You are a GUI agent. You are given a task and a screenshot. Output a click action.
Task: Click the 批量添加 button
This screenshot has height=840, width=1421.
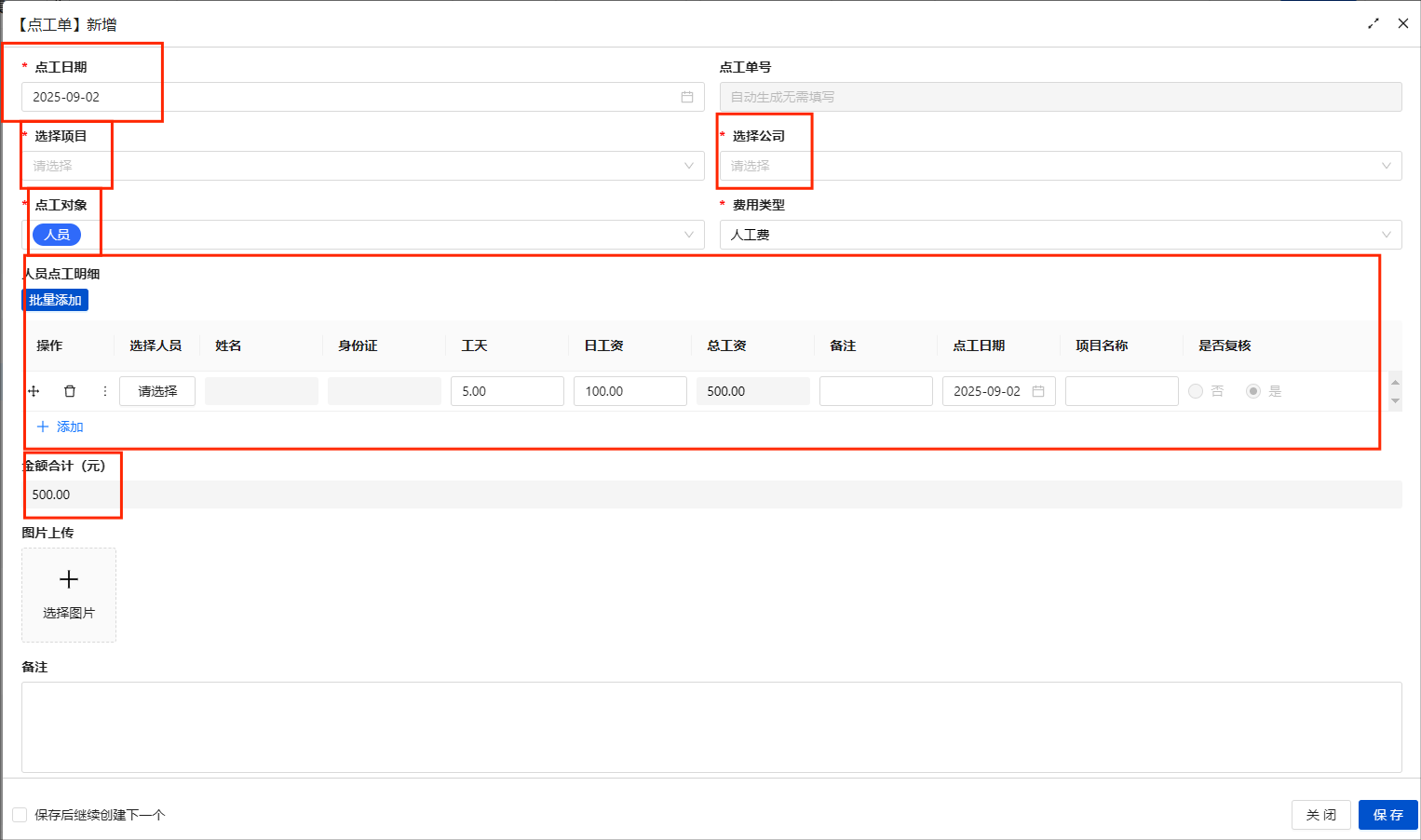click(55, 300)
